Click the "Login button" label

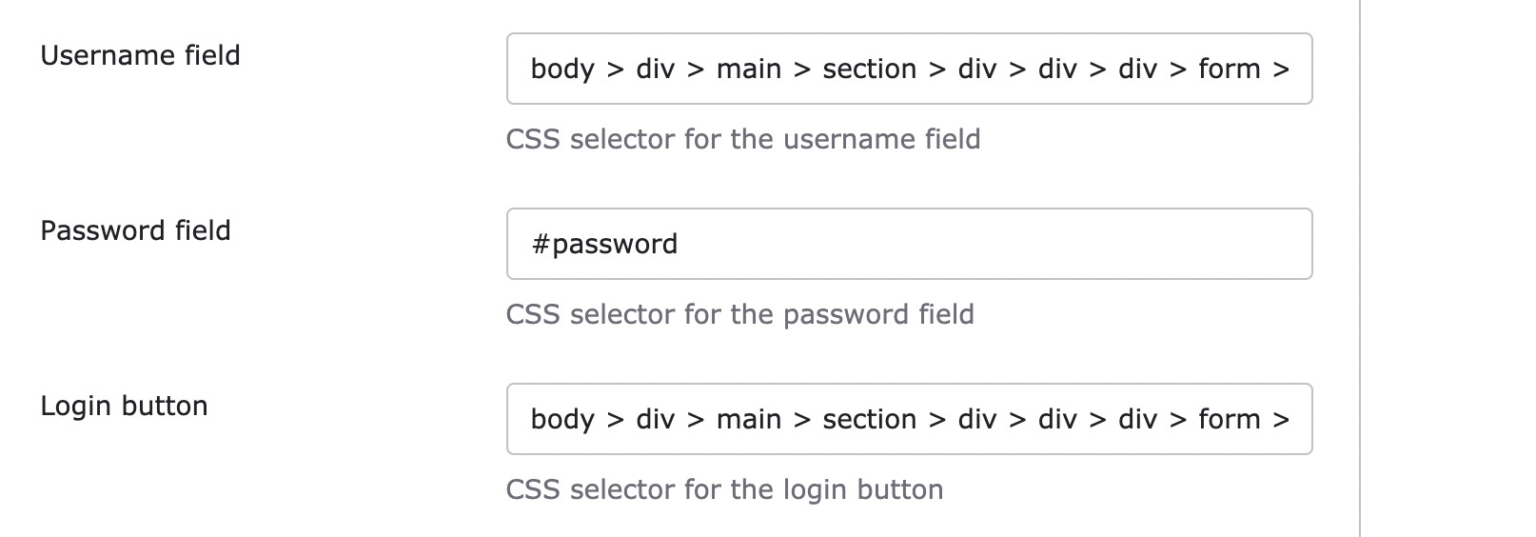[124, 406]
